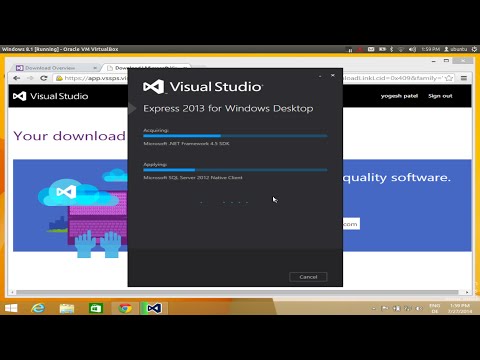Click scrollbar right arrow in Chrome page
This screenshot has width=480, height=360.
(467, 292)
